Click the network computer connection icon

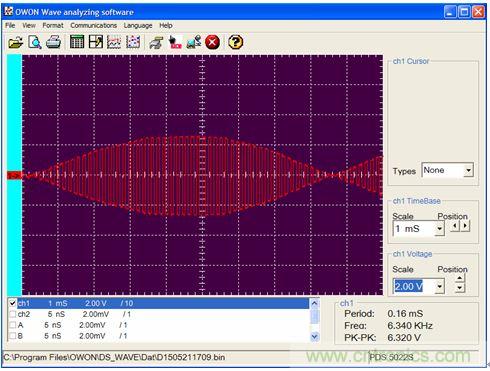[x=194, y=42]
